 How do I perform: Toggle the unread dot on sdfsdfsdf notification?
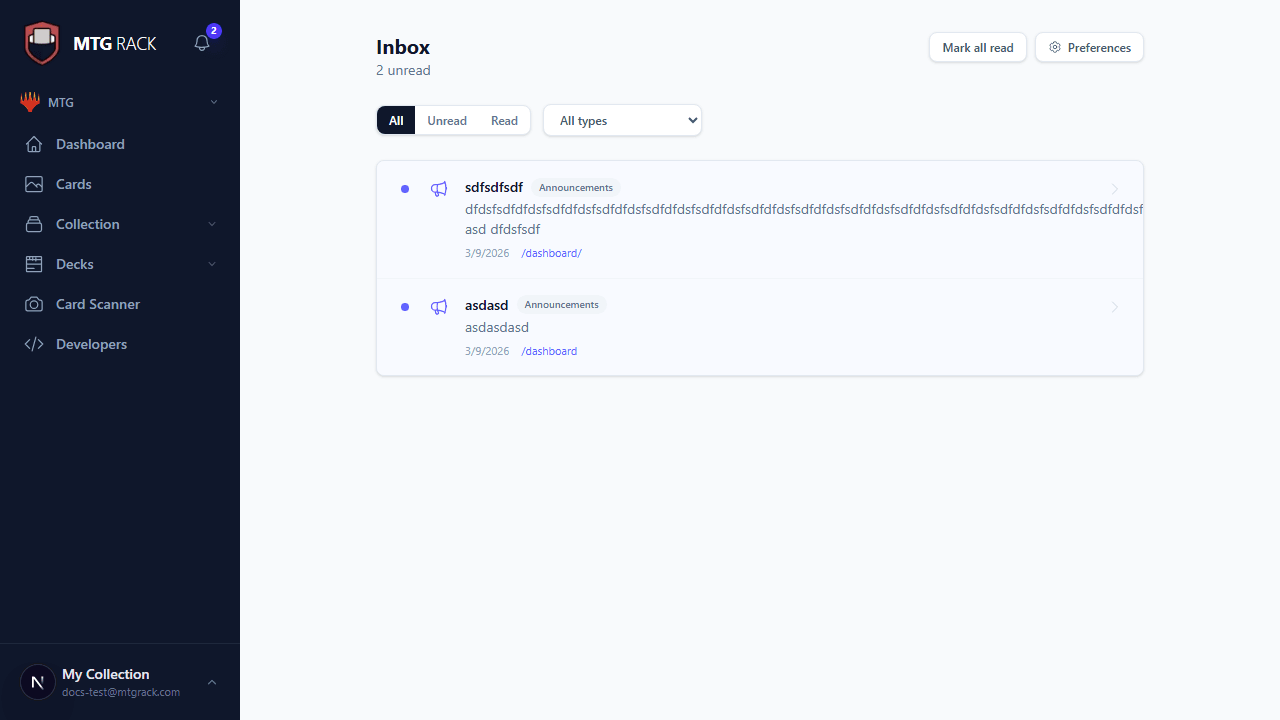(x=405, y=189)
